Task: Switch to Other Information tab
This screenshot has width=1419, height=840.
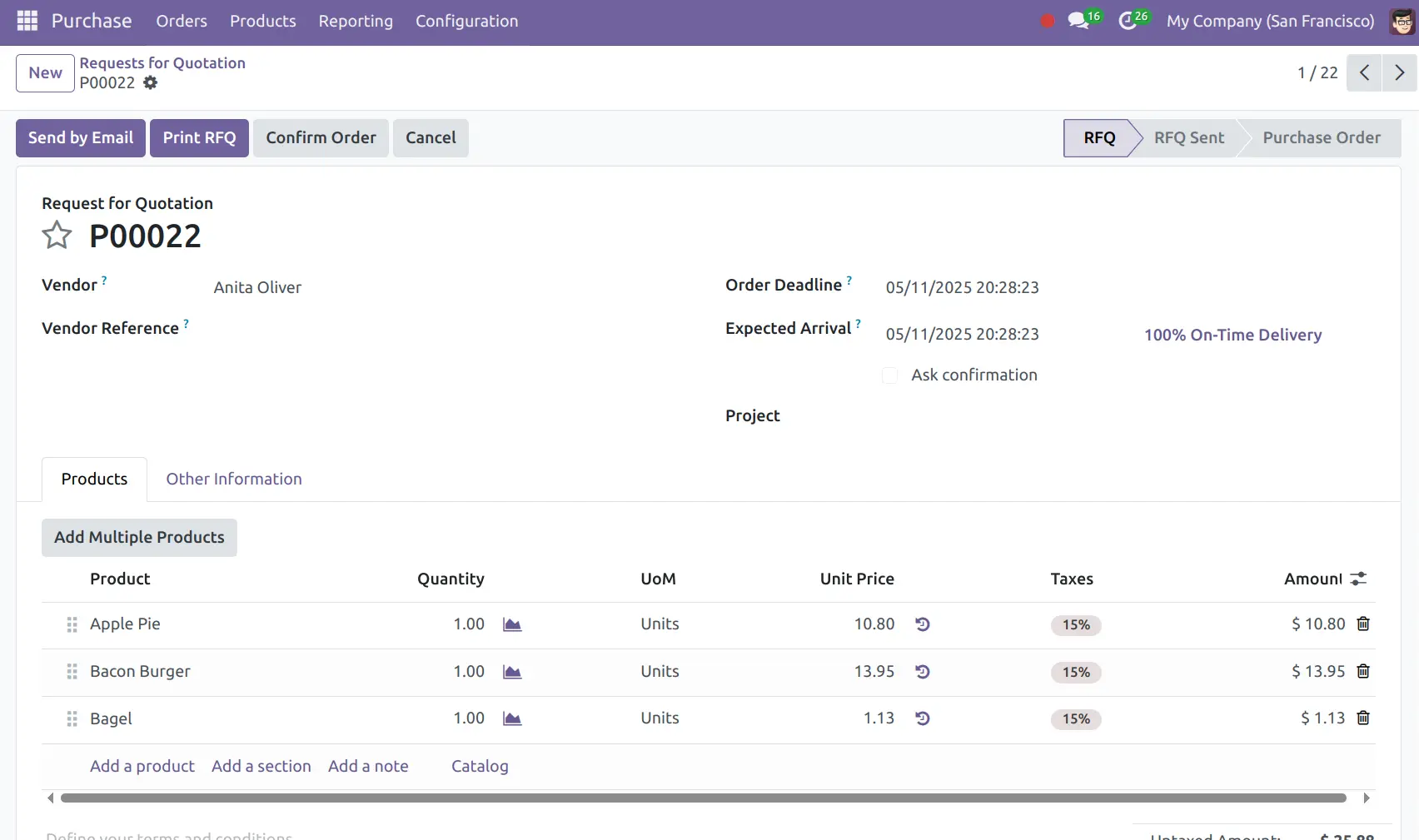Action: click(234, 479)
